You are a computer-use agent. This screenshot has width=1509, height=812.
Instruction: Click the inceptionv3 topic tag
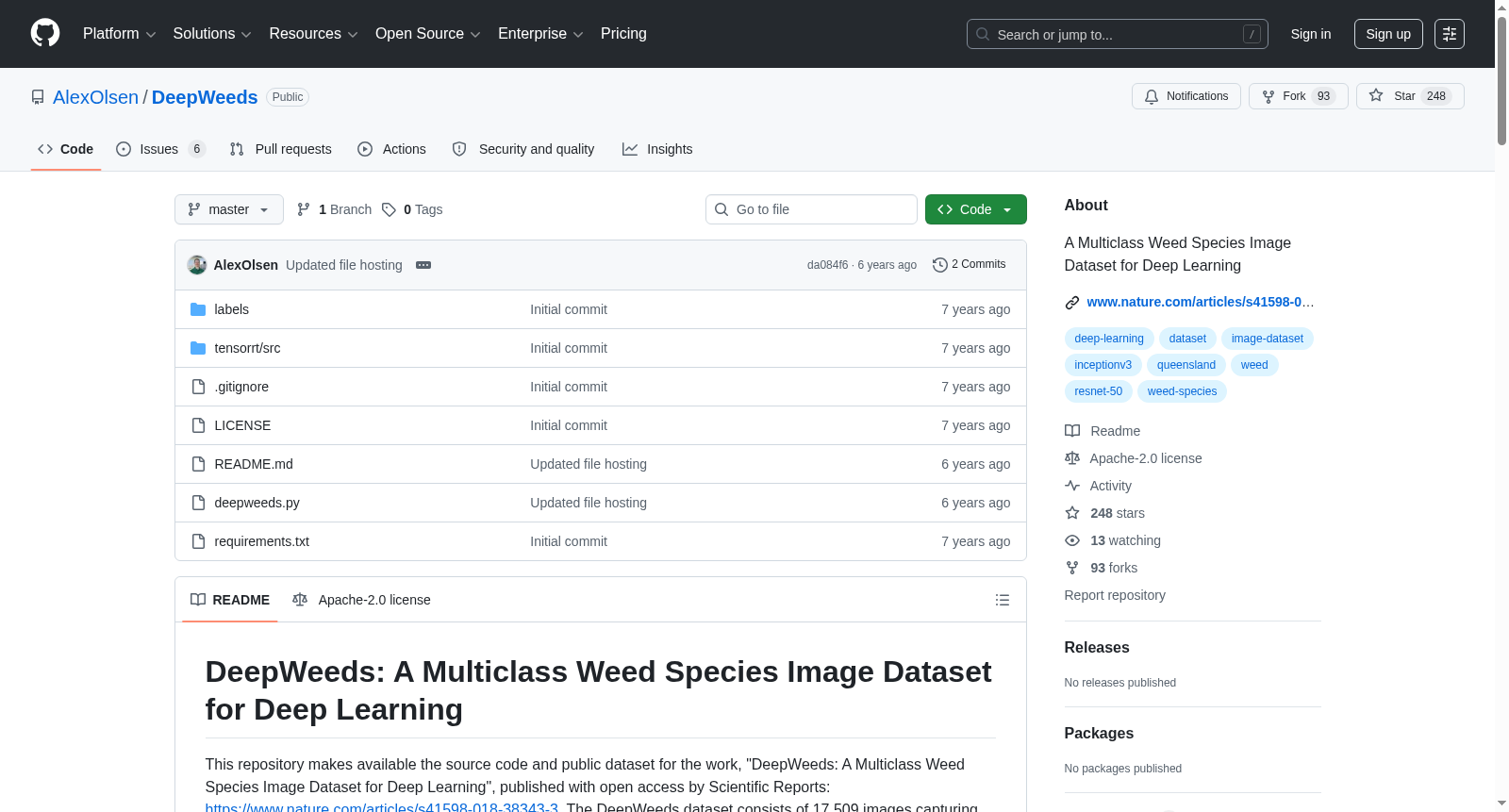pos(1103,365)
